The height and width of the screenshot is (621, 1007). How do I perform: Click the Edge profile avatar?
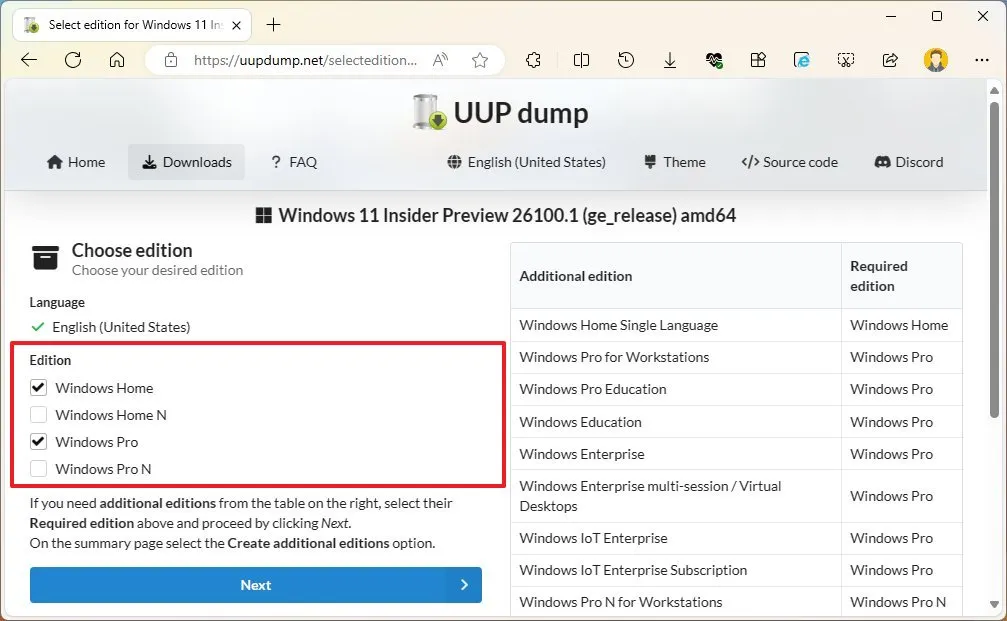click(935, 60)
